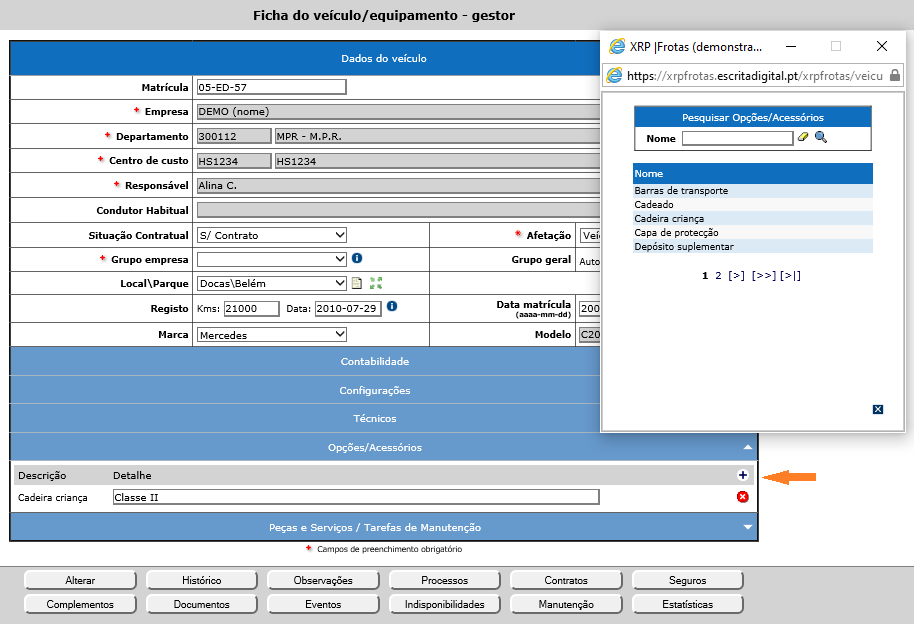The width and height of the screenshot is (914, 624).
Task: Open the Manutenção button
Action: point(566,604)
